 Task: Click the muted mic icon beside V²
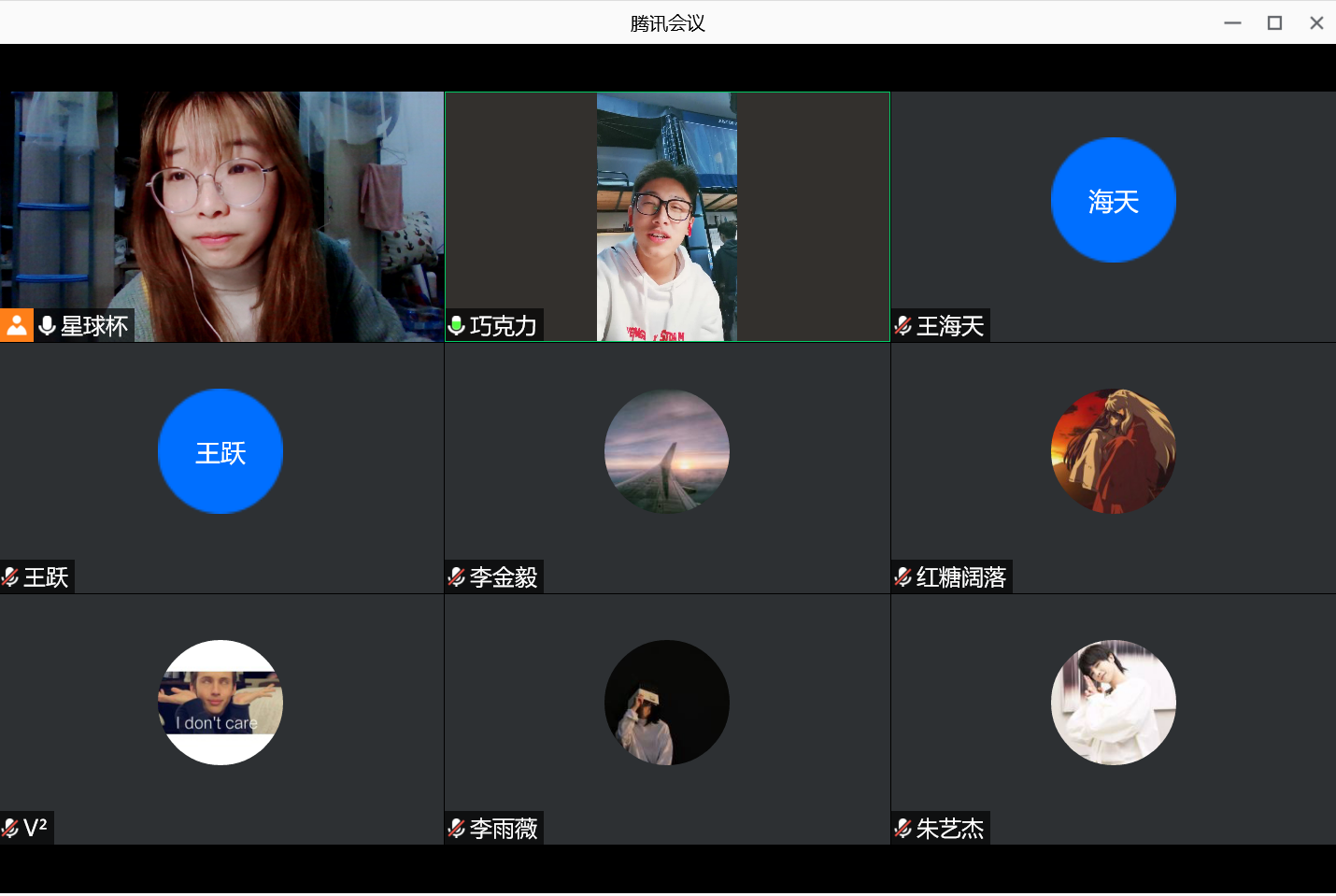tap(10, 828)
